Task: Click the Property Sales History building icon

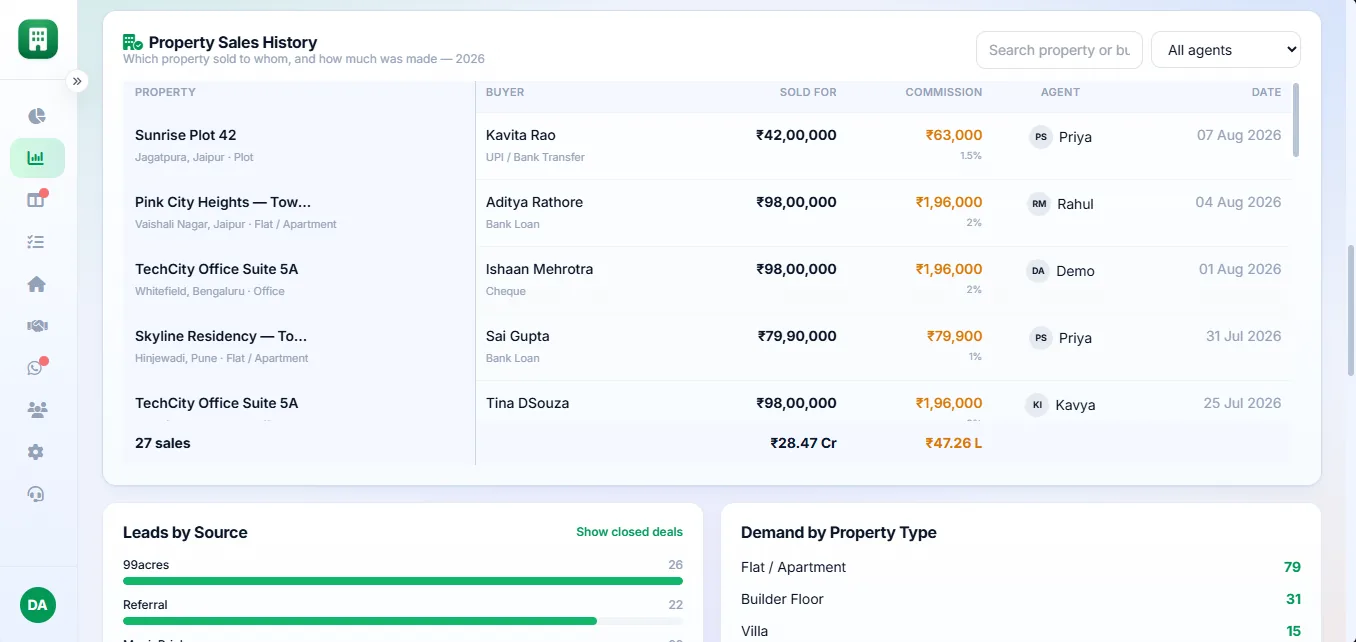Action: [x=133, y=42]
